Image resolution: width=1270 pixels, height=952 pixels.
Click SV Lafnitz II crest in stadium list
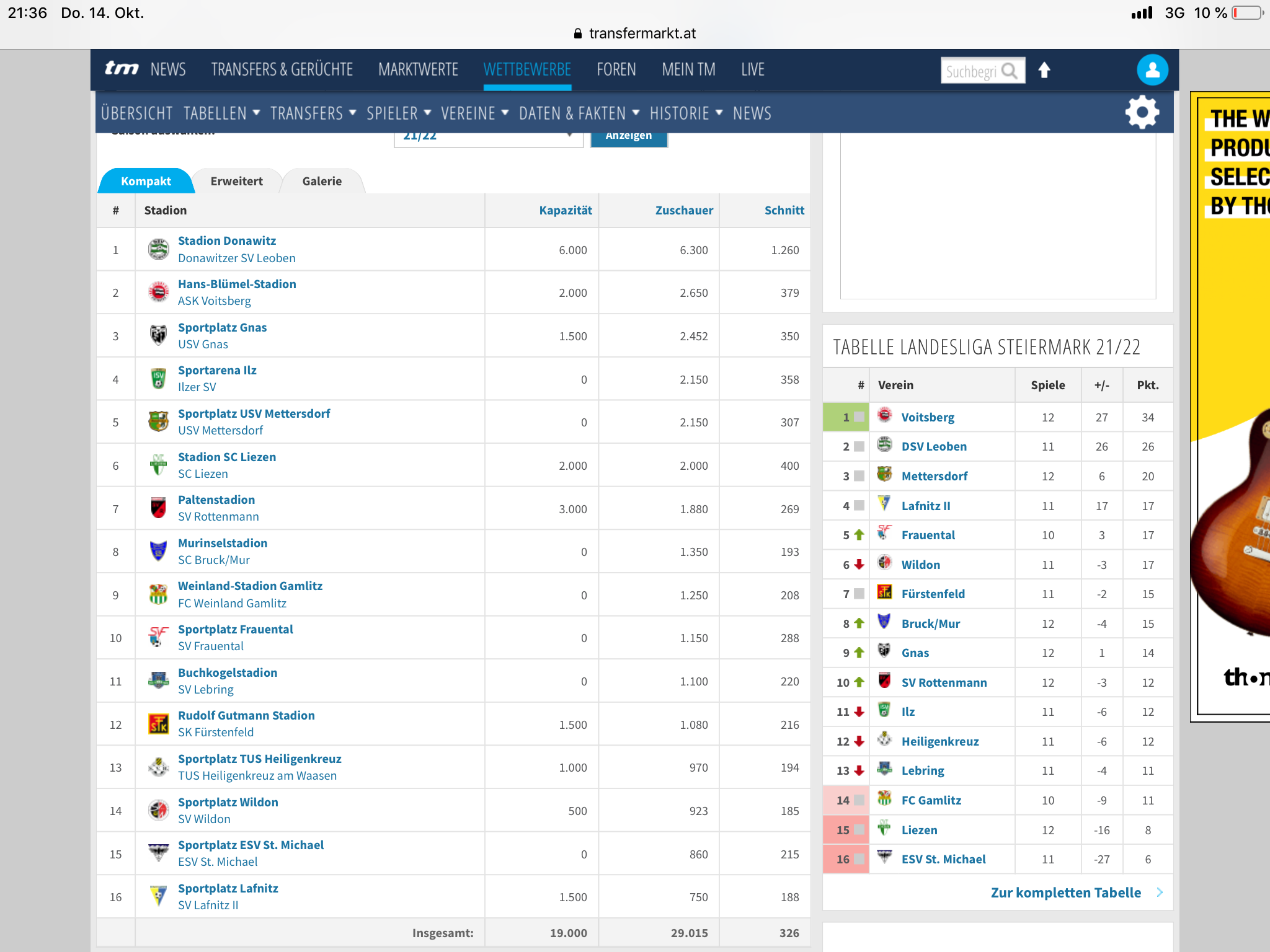[159, 896]
